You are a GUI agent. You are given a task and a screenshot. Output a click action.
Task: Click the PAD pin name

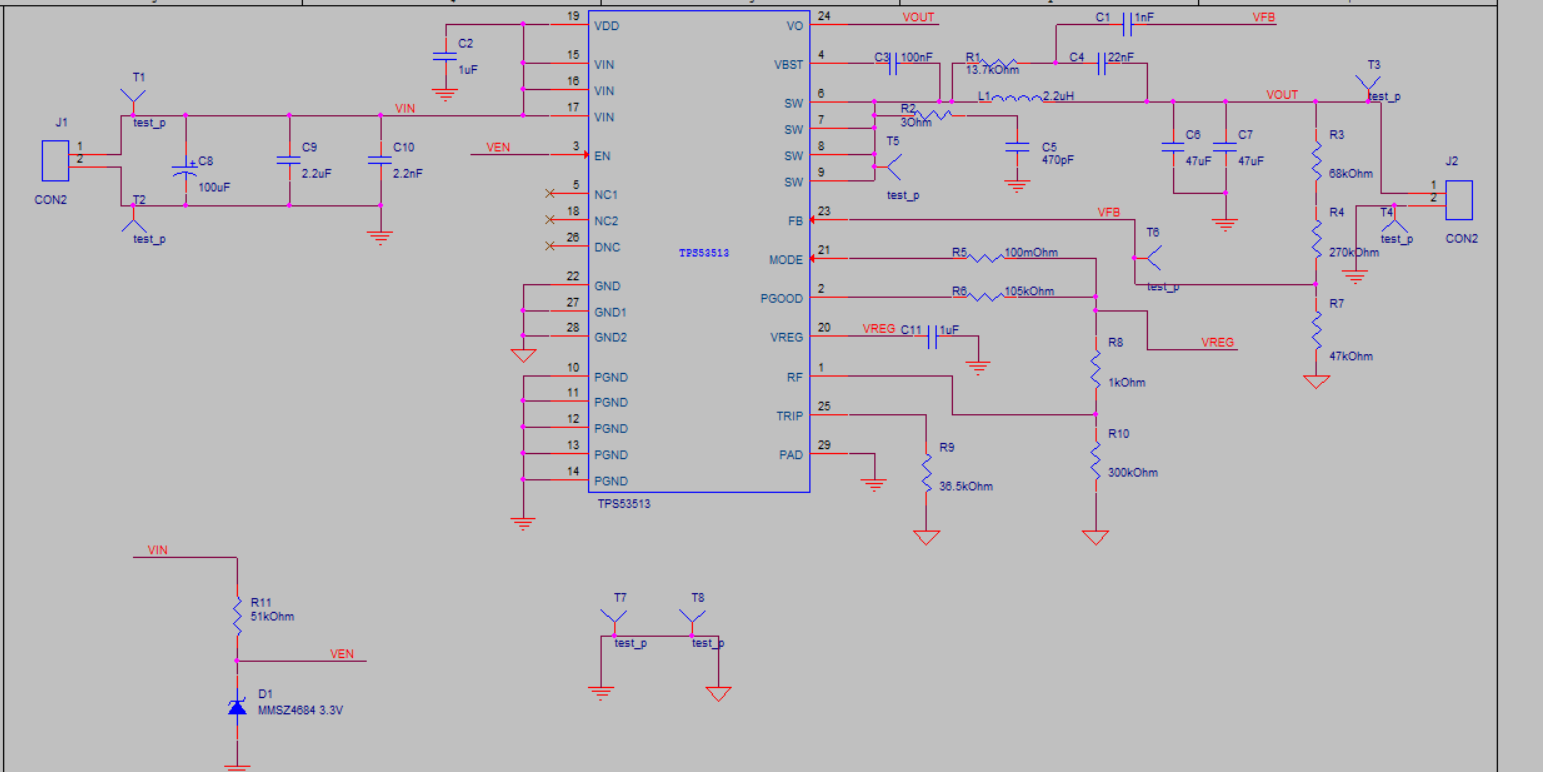[x=791, y=455]
